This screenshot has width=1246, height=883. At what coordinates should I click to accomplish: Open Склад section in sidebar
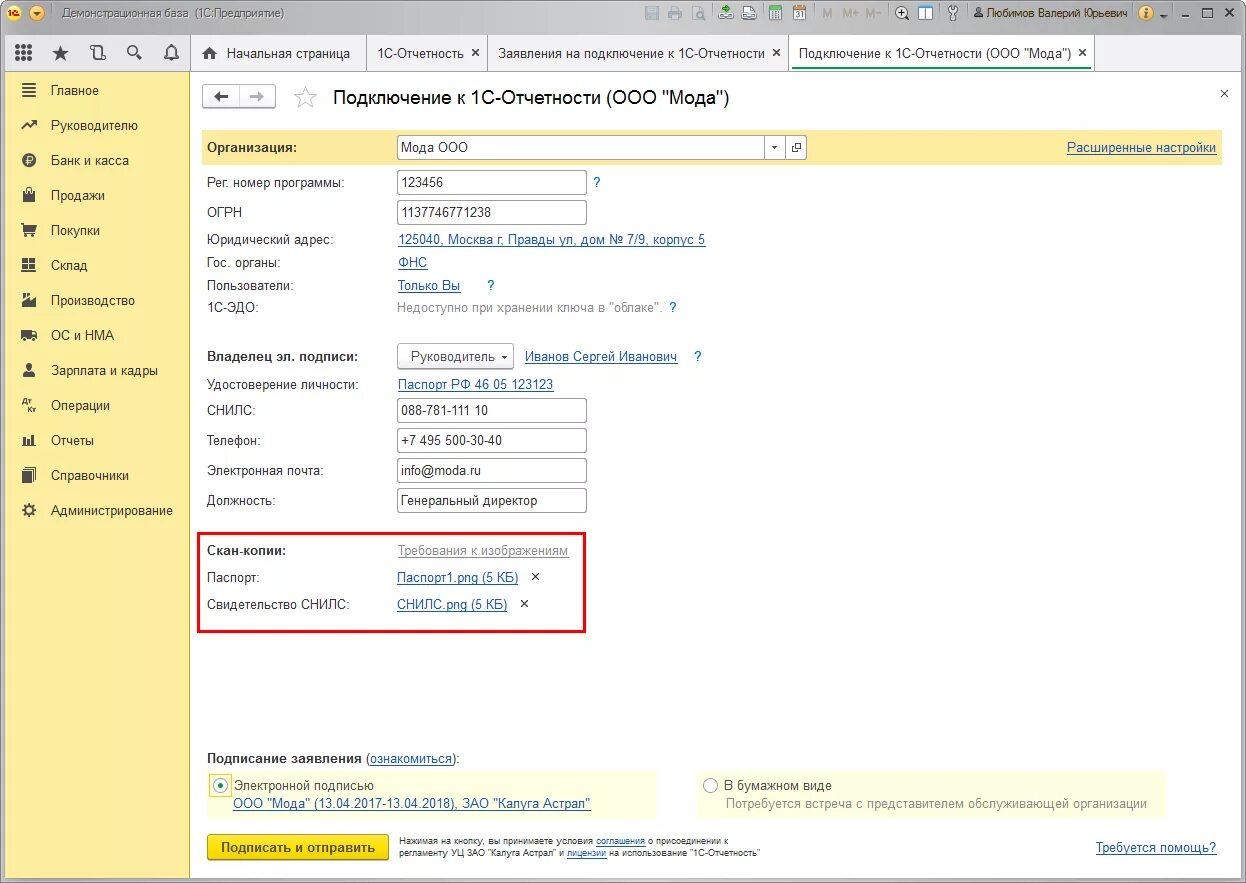tap(95, 265)
